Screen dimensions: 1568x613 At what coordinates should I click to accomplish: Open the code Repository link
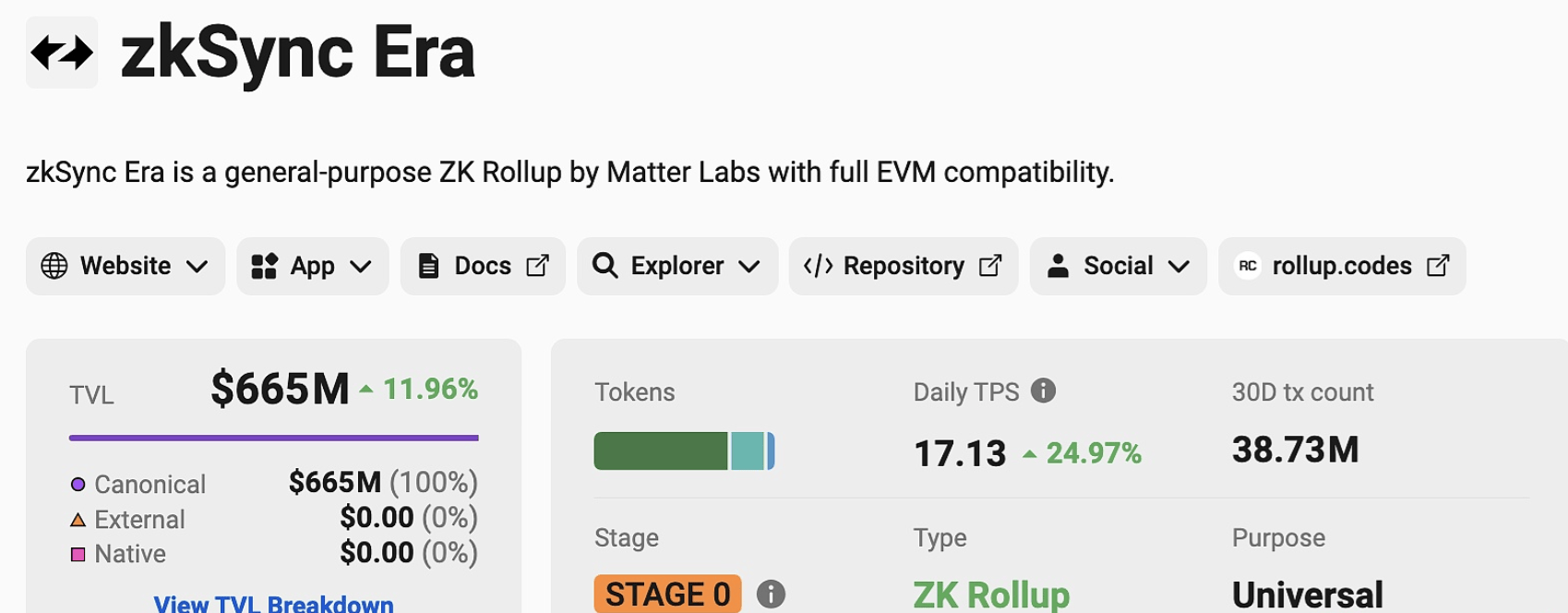coord(903,266)
